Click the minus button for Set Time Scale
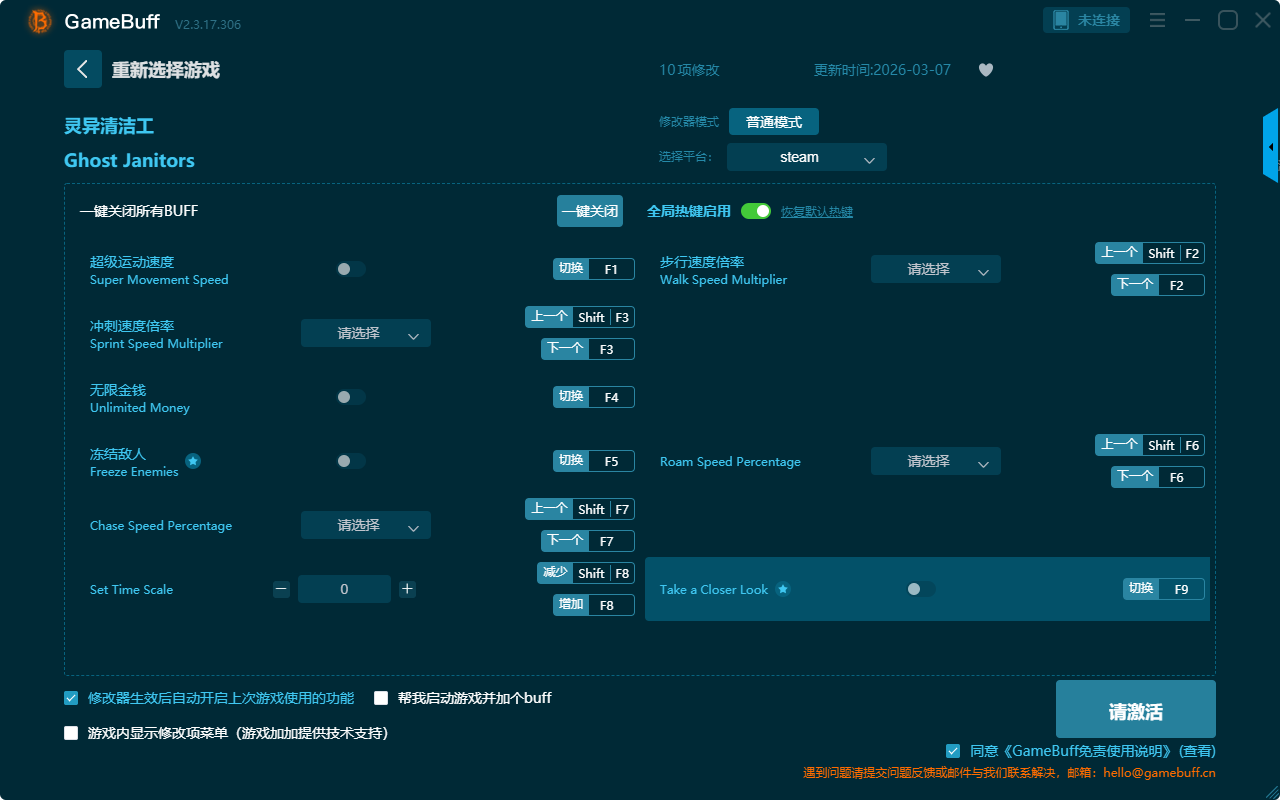1280x800 pixels. [281, 589]
